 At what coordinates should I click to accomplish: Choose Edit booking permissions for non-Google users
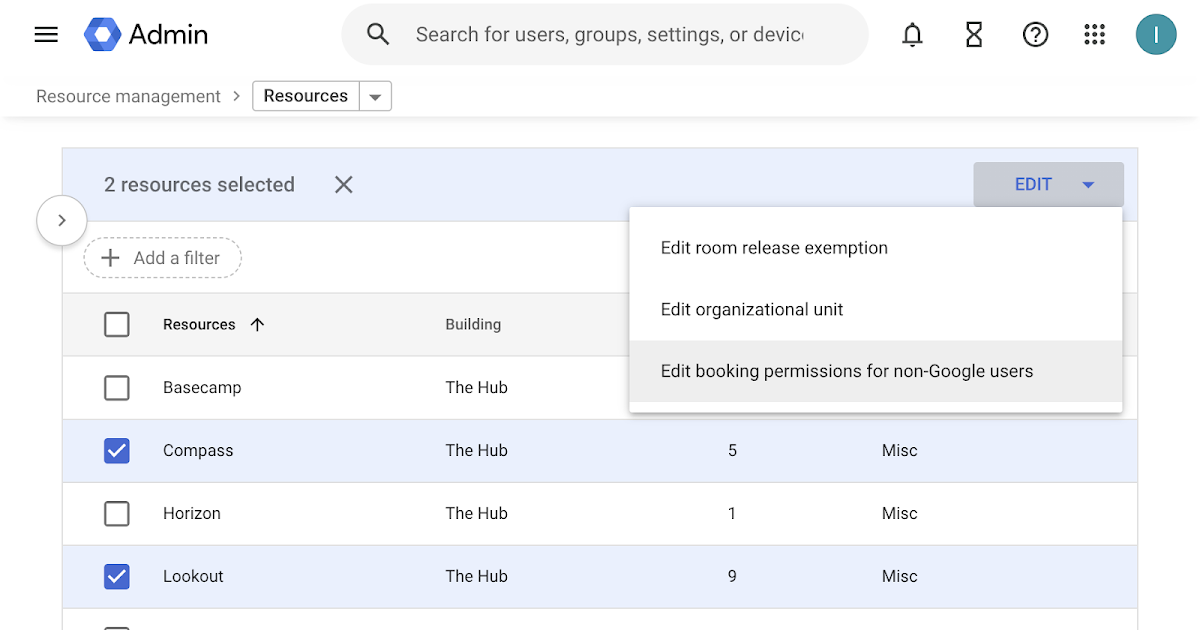point(846,370)
